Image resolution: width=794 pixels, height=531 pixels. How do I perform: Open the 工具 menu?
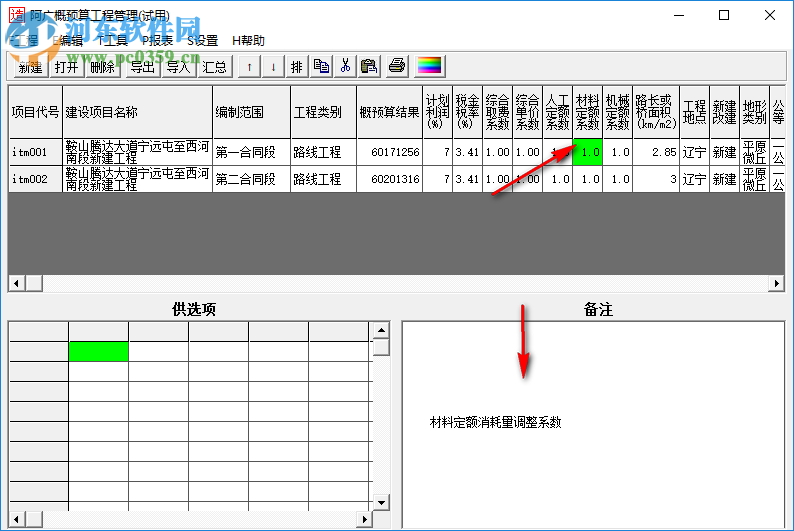pyautogui.click(x=112, y=40)
